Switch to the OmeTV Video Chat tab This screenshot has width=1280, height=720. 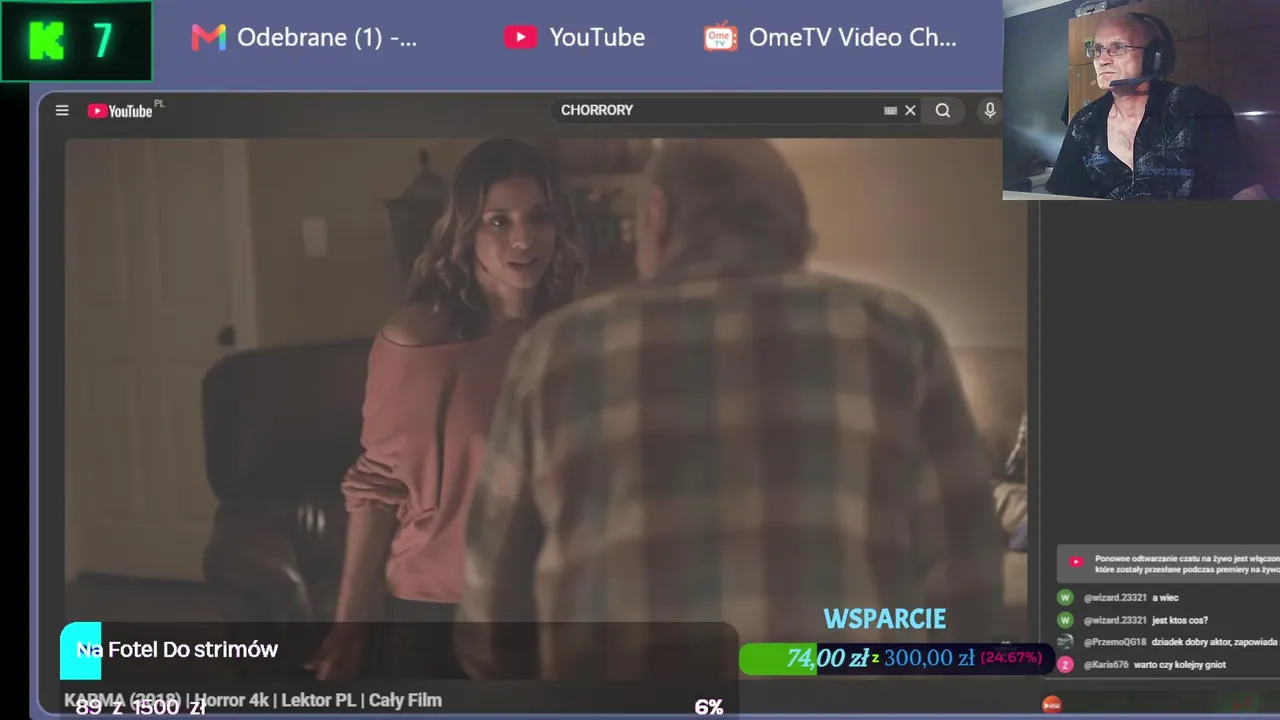[x=830, y=38]
